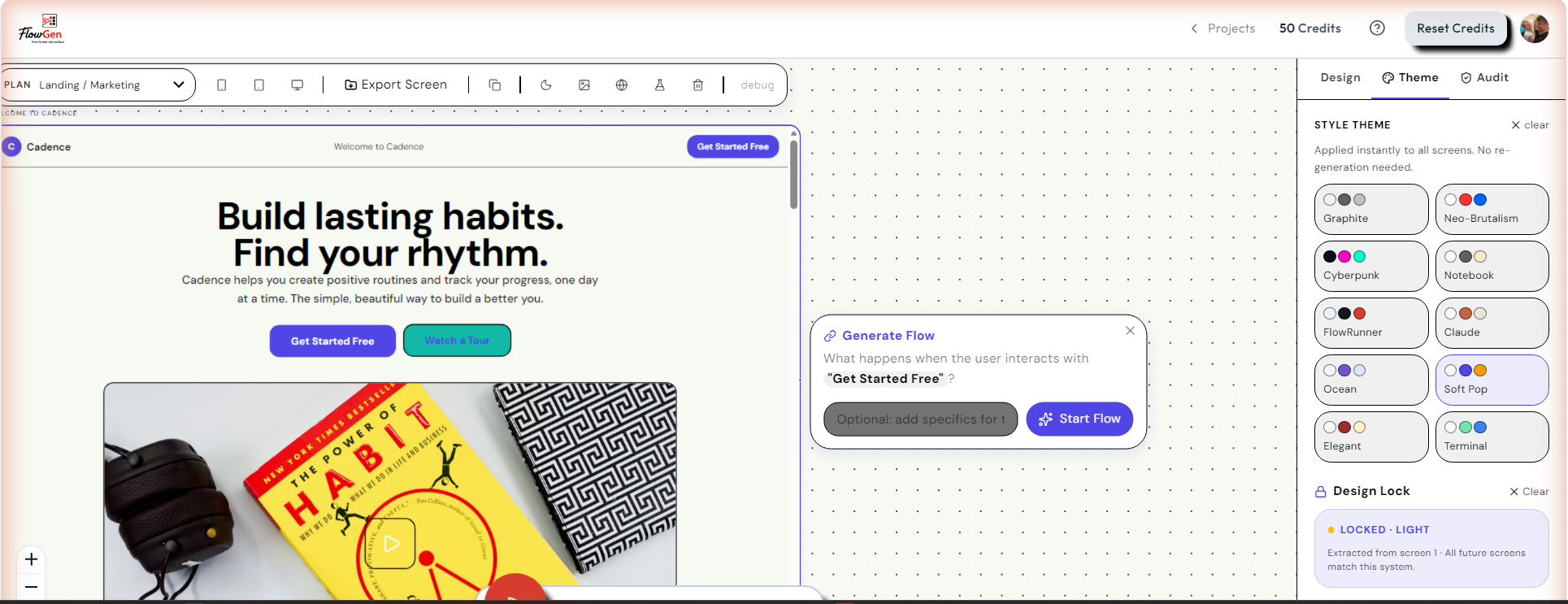Image resolution: width=1568 pixels, height=604 pixels.
Task: Toggle dark mode moon icon
Action: click(x=546, y=85)
